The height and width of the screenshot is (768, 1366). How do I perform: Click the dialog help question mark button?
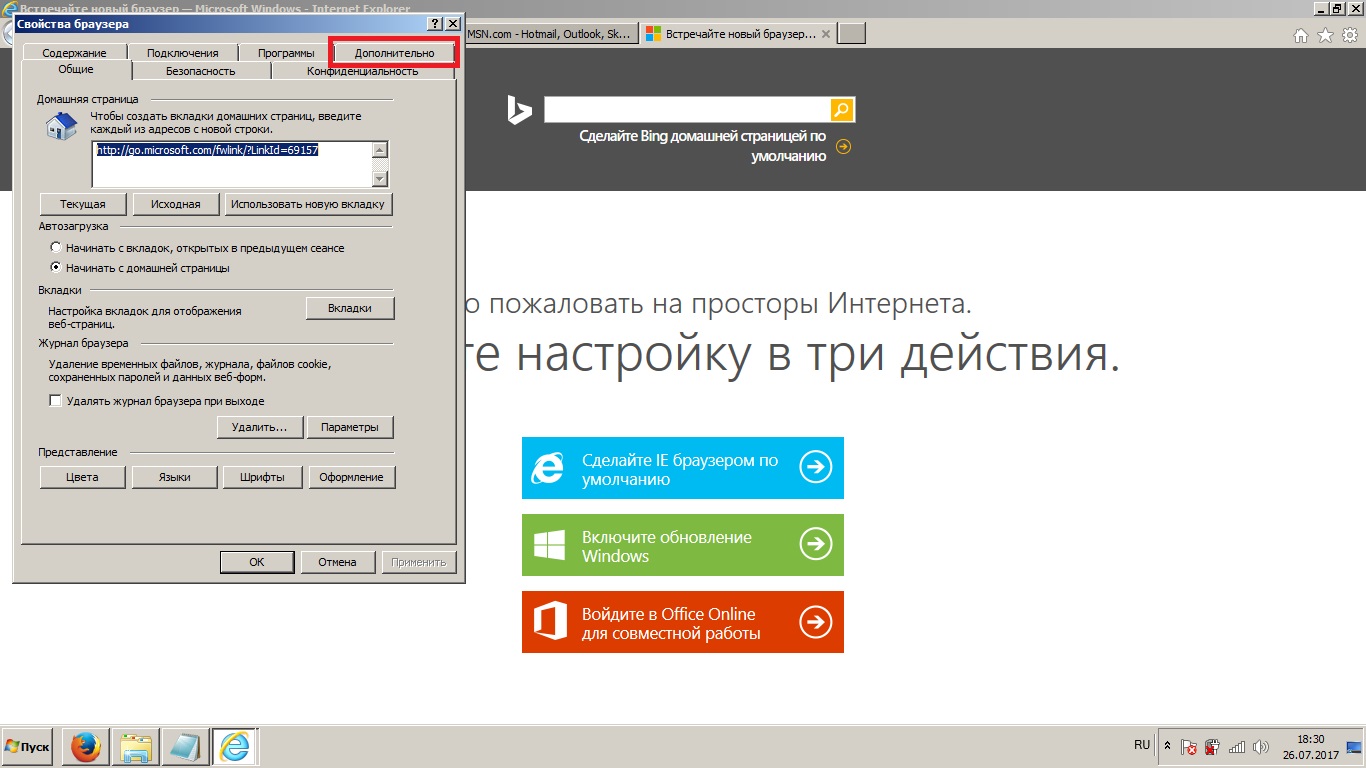click(435, 23)
